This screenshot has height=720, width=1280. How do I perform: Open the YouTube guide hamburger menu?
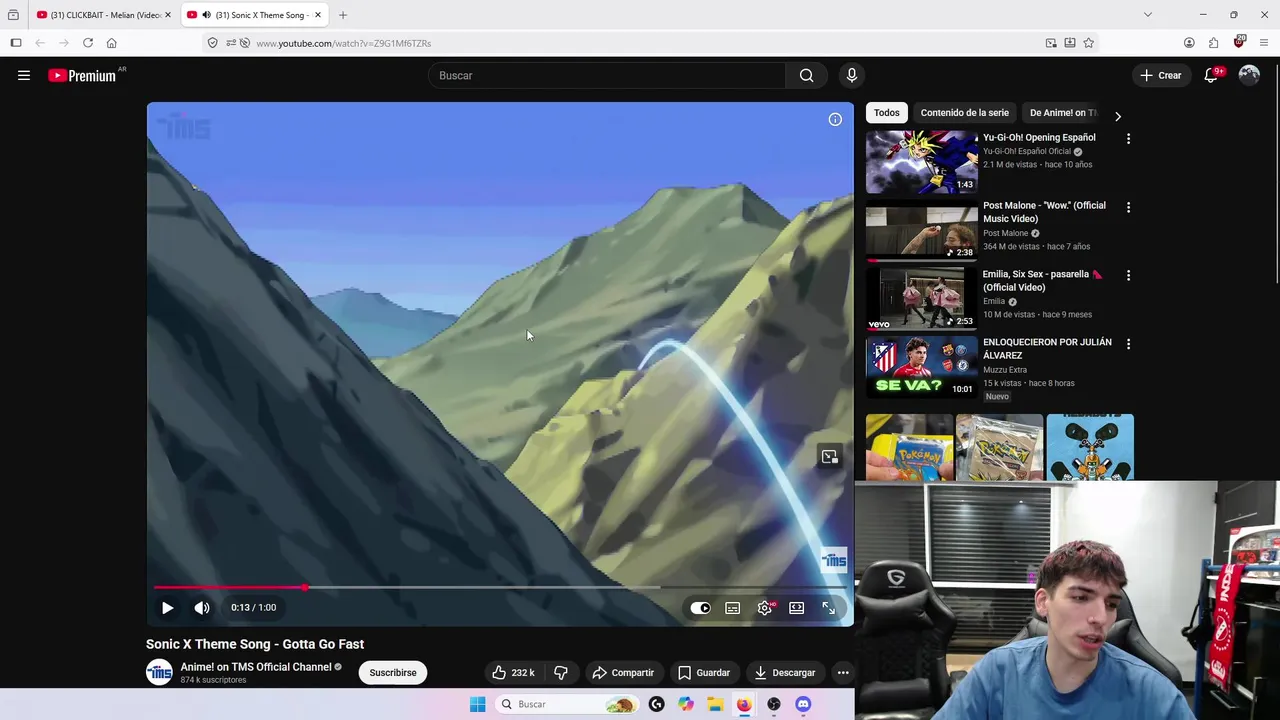24,75
